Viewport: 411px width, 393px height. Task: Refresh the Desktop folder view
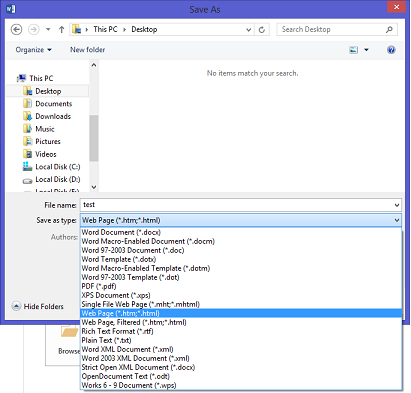pos(262,30)
